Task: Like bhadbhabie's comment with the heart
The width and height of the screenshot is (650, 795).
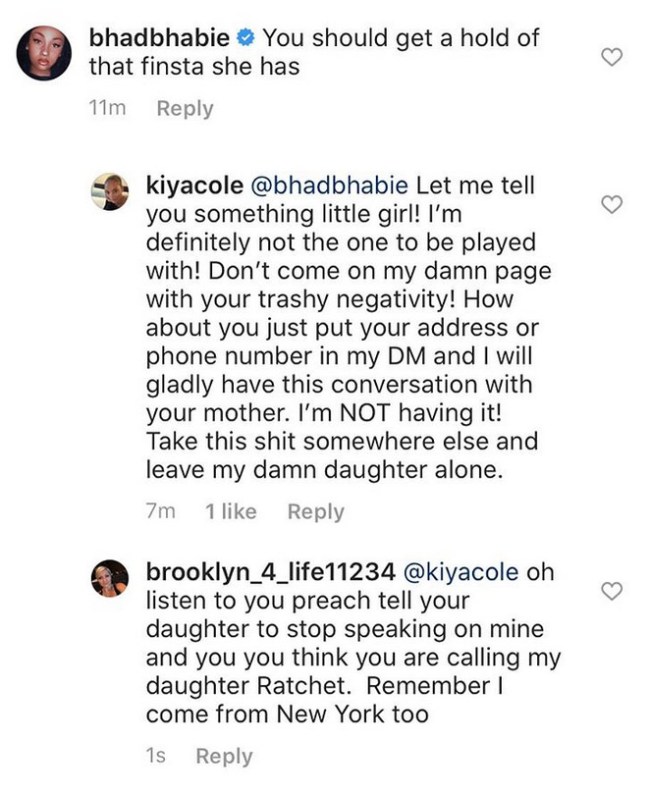Action: point(610,58)
